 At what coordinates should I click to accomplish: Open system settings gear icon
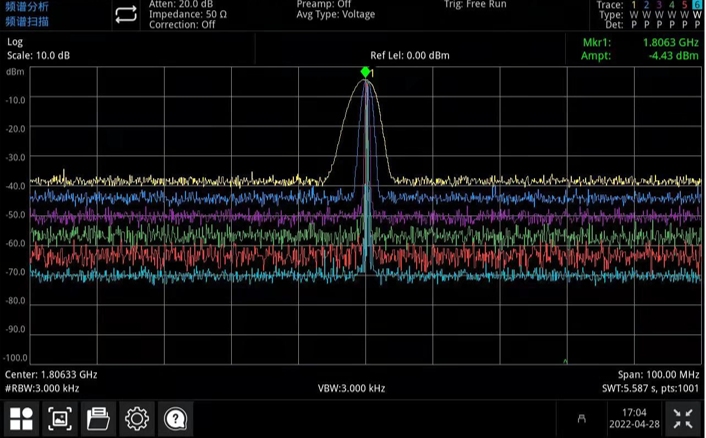(136, 418)
